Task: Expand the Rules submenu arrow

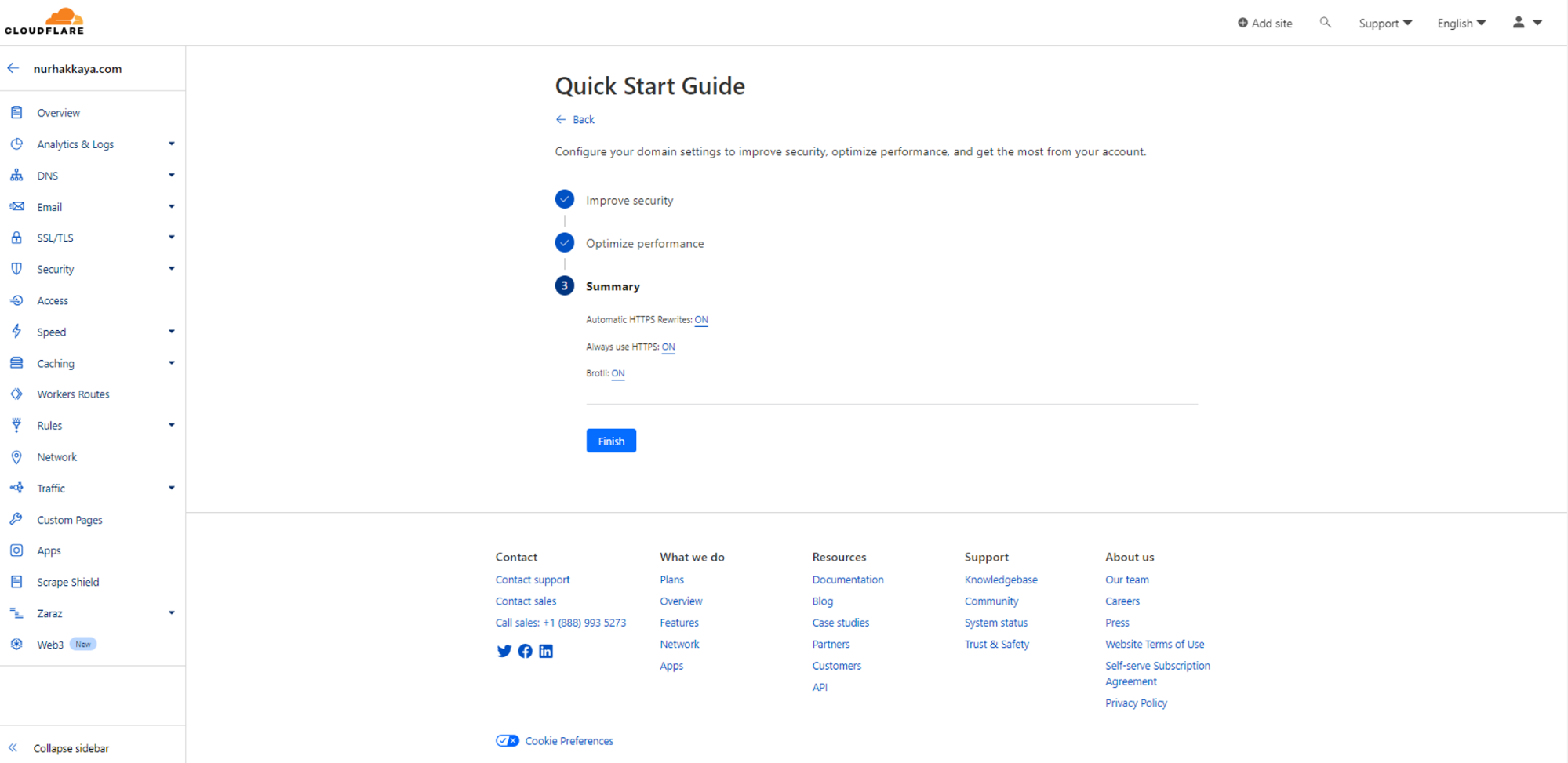Action: pos(171,426)
